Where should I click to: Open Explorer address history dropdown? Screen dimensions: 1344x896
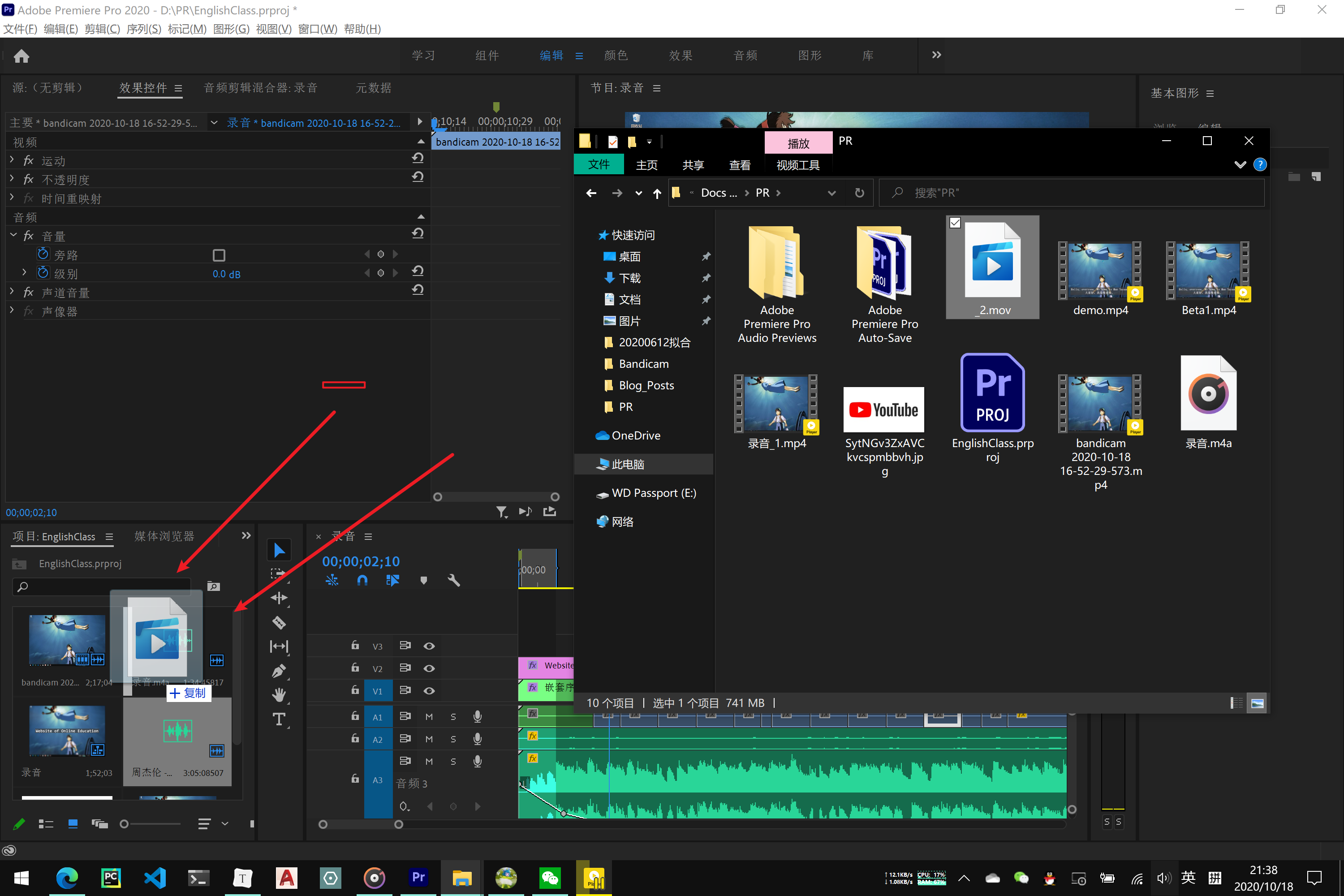coord(831,193)
